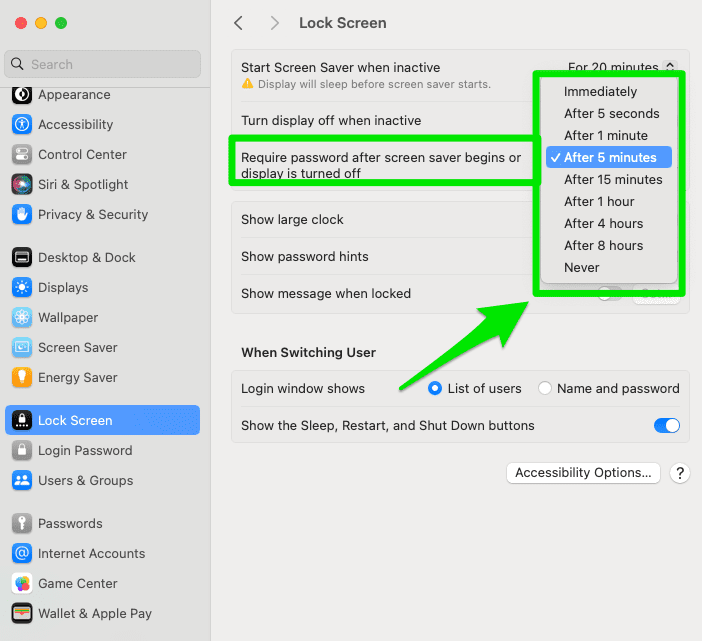Select the List of users radio button
The image size is (702, 641).
[435, 389]
